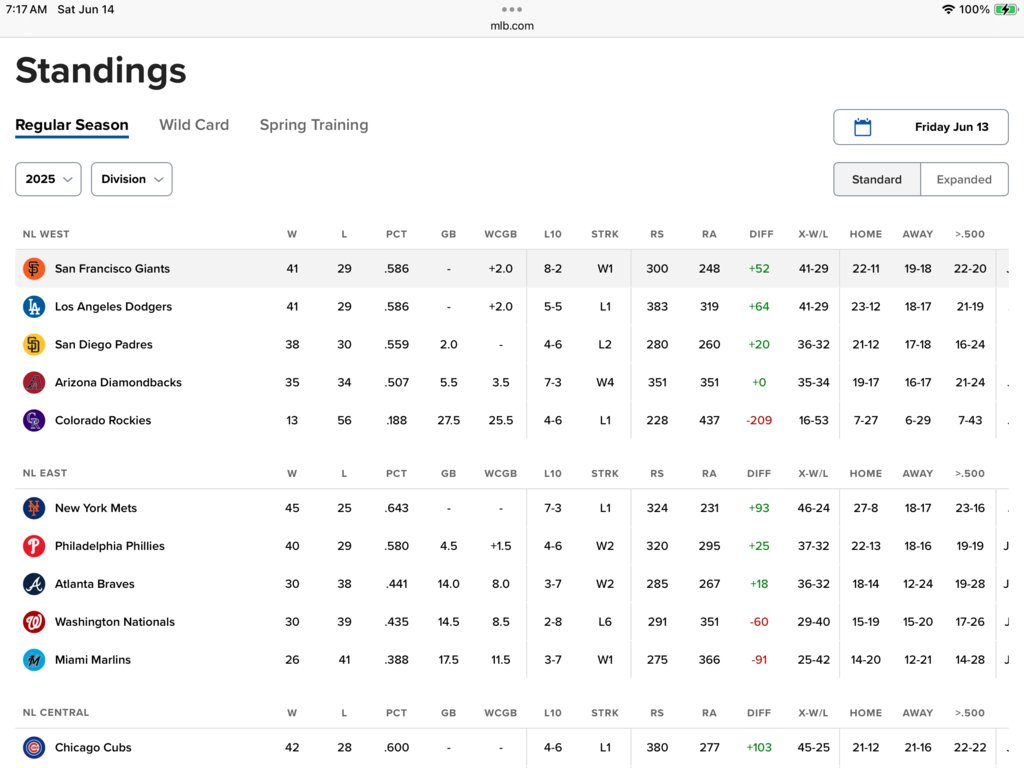This screenshot has width=1024, height=768.
Task: Open Arizona Diamondbacks team link
Action: pyautogui.click(x=118, y=382)
